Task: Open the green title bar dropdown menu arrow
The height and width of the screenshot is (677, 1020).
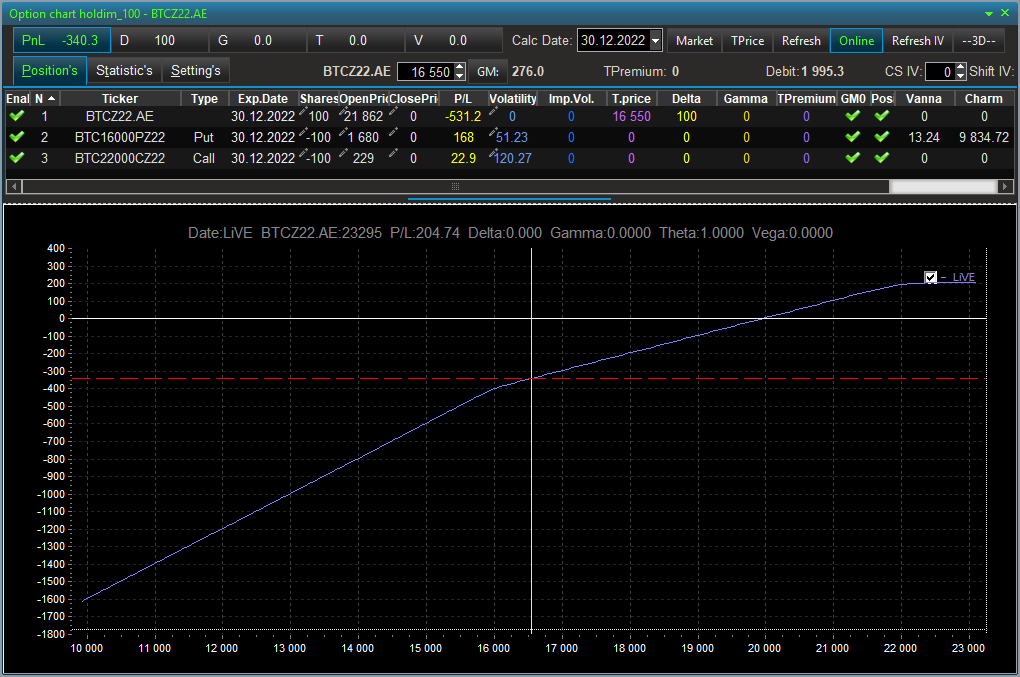Action: [989, 14]
